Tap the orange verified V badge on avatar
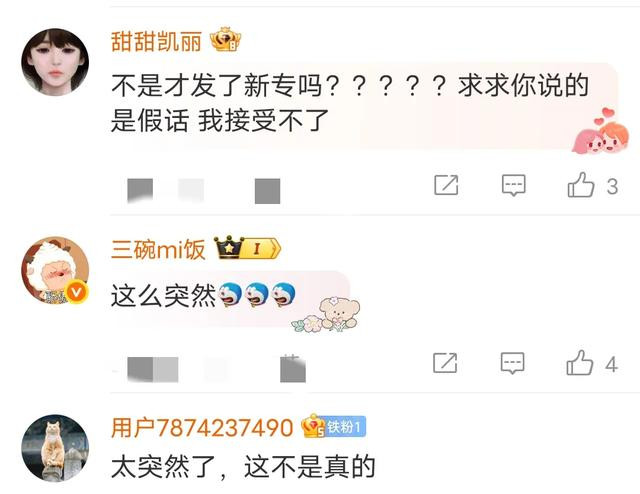 [x=77, y=292]
